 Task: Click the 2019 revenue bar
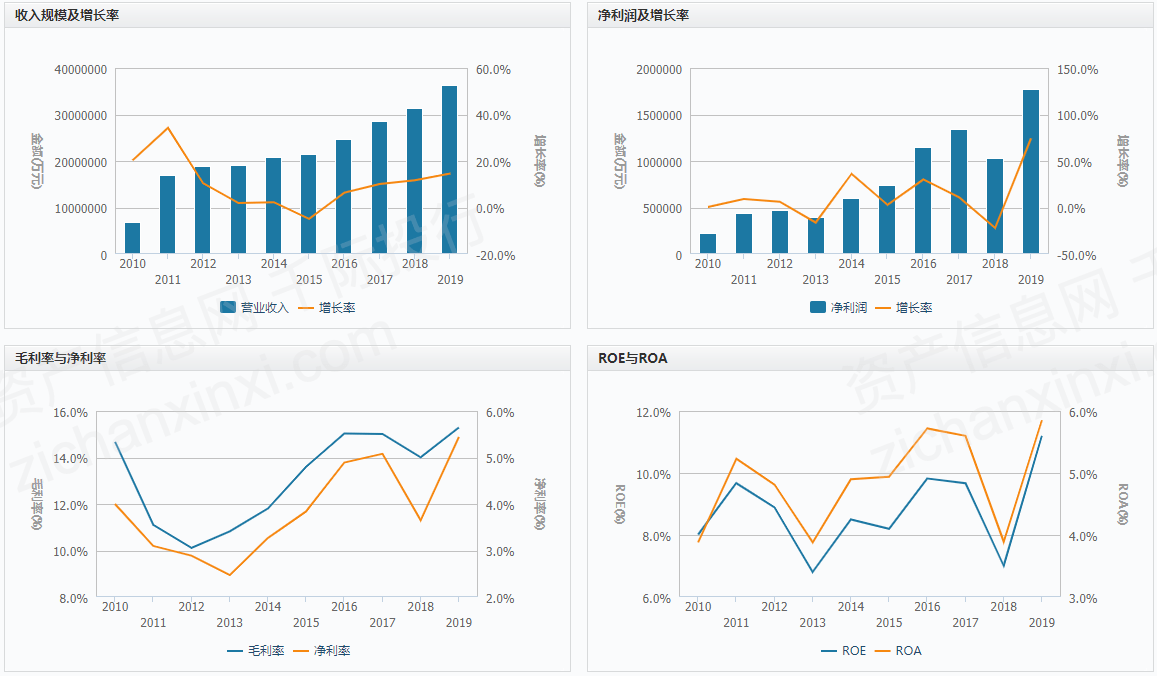(x=449, y=170)
